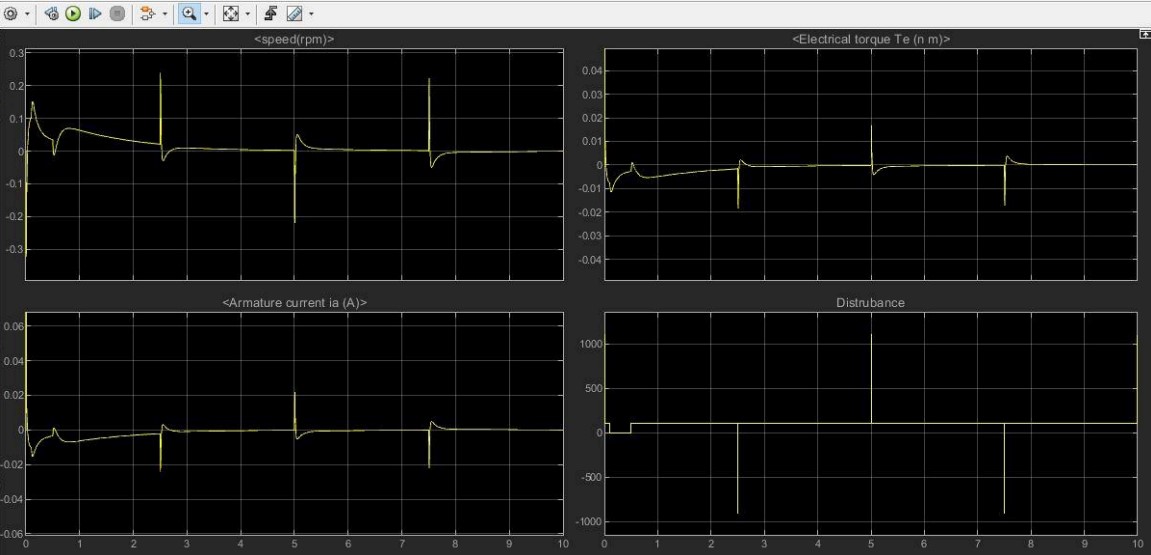Toggle the Zoom magnifier tool
This screenshot has height=555, width=1151.
pos(189,13)
